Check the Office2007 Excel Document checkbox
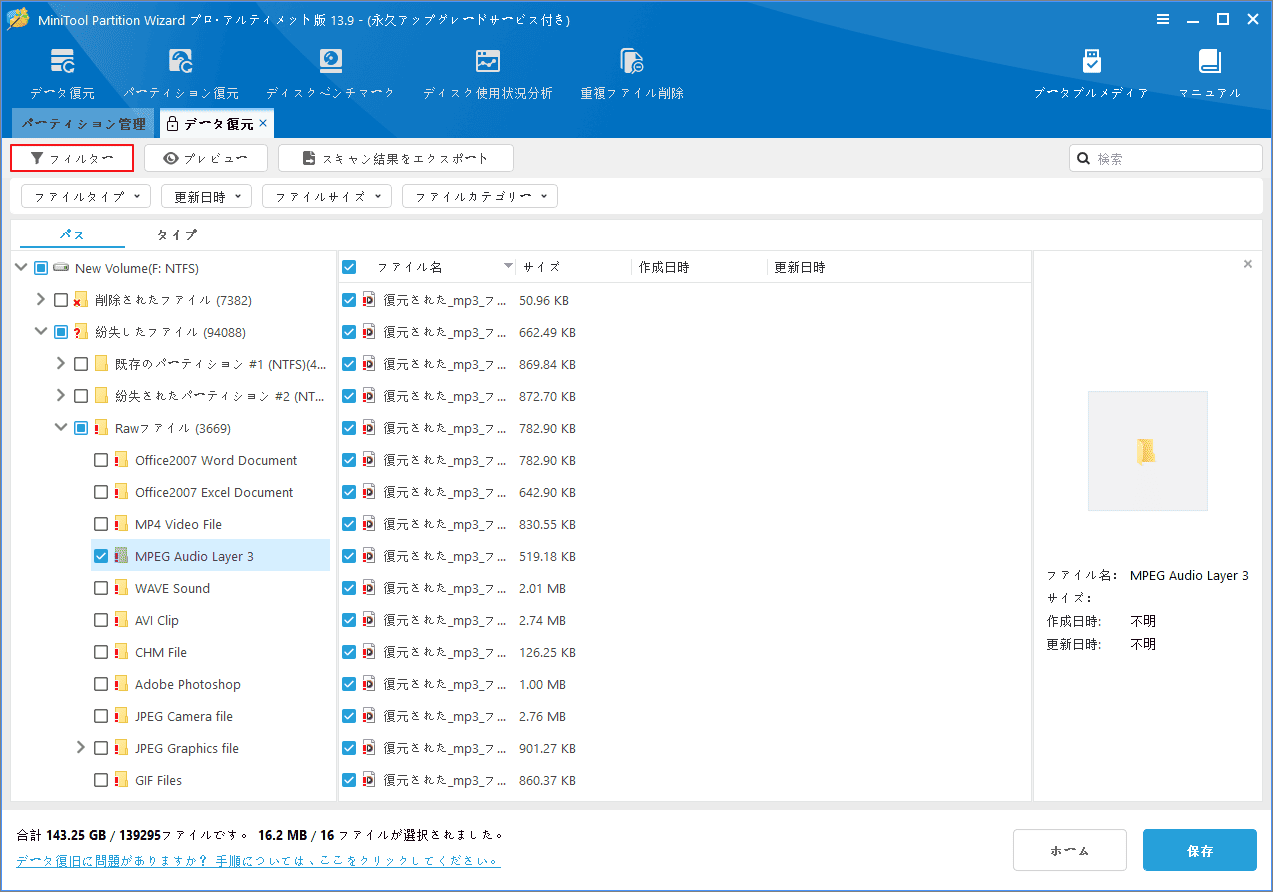The height and width of the screenshot is (892, 1273). point(101,492)
